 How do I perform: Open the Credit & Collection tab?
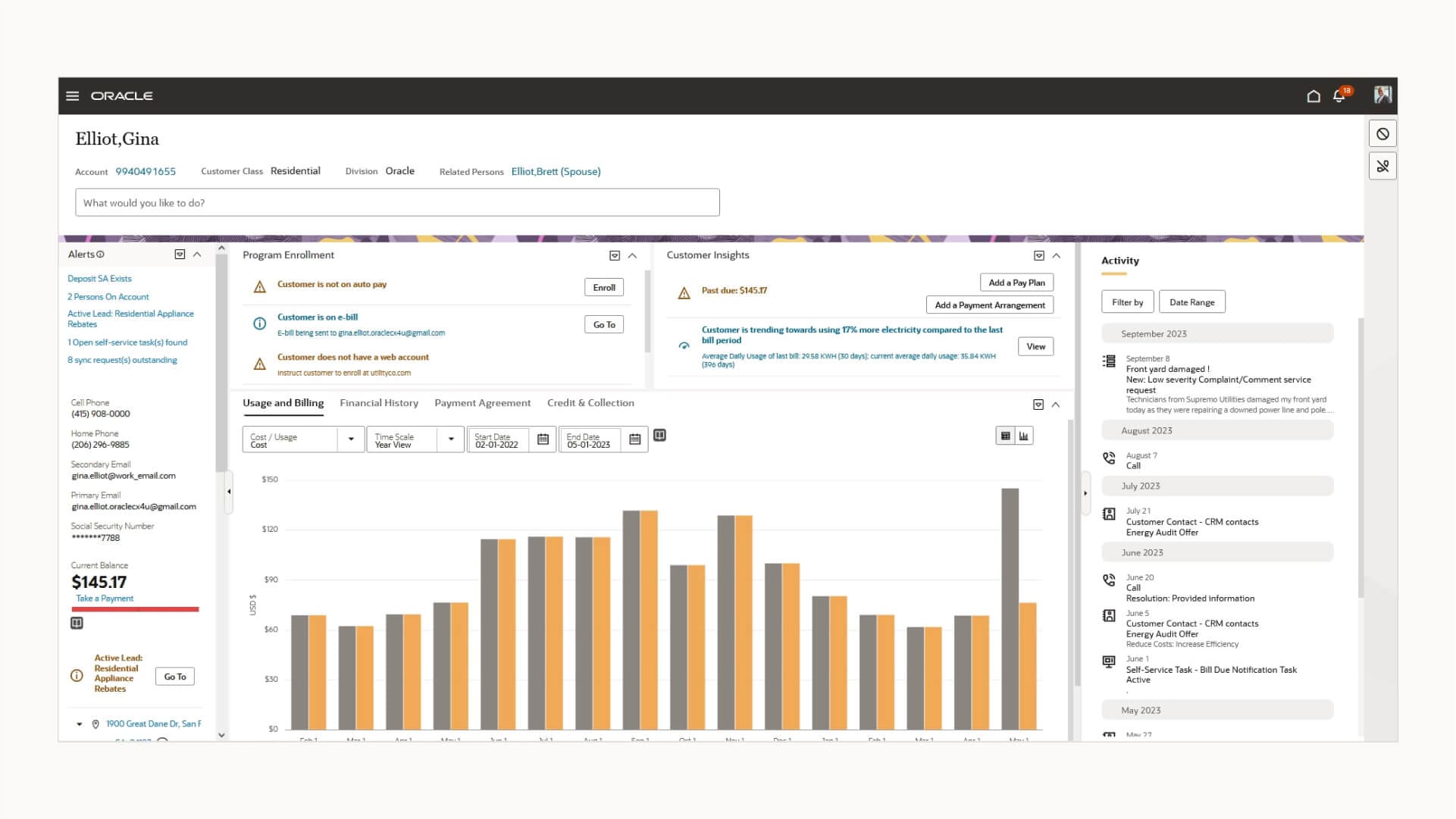click(590, 403)
